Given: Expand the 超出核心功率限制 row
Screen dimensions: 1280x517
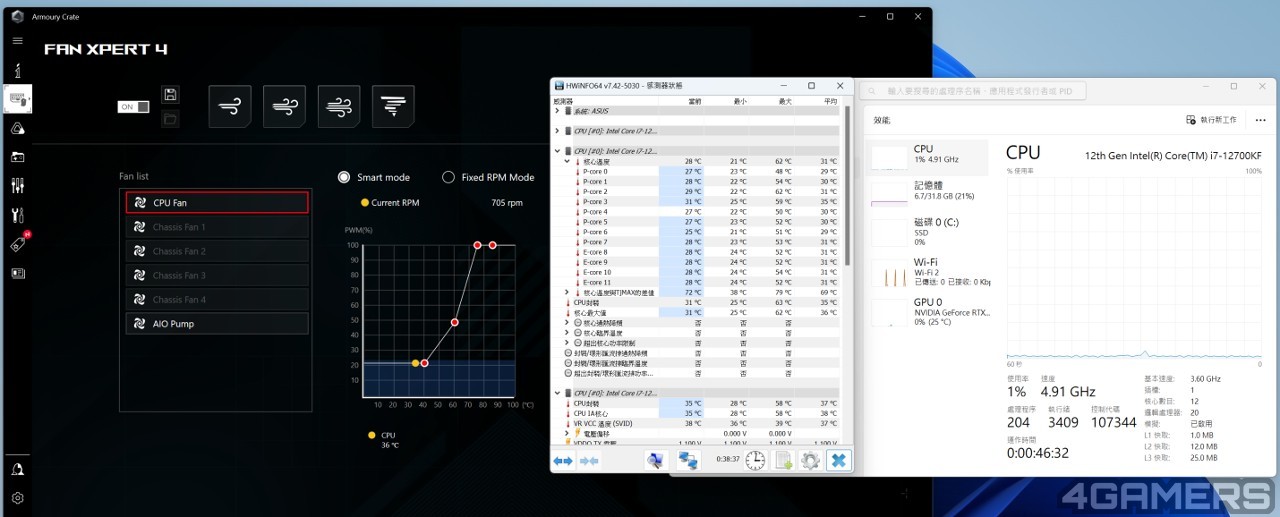Looking at the screenshot, I should (567, 343).
